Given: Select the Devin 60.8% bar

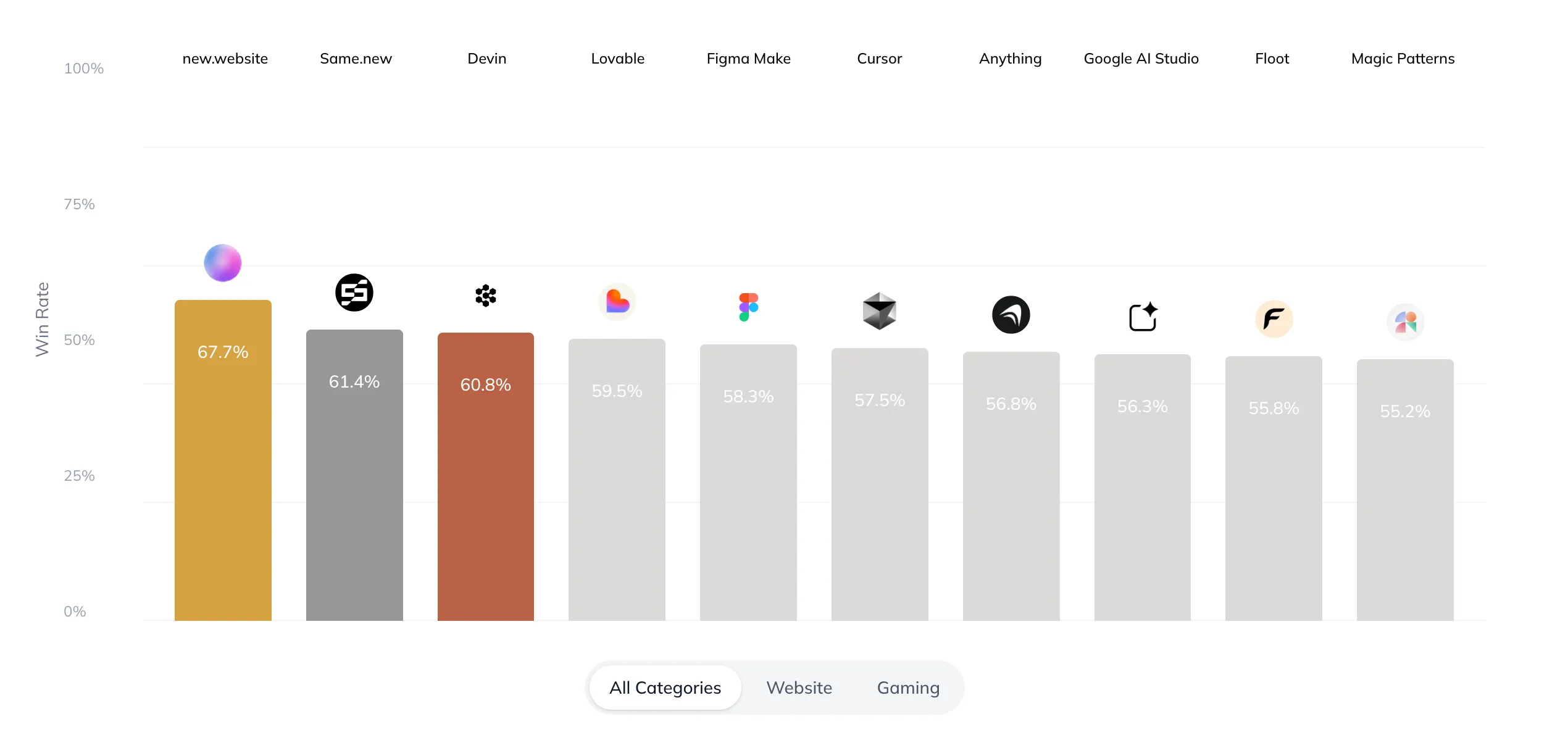Looking at the screenshot, I should tap(486, 475).
